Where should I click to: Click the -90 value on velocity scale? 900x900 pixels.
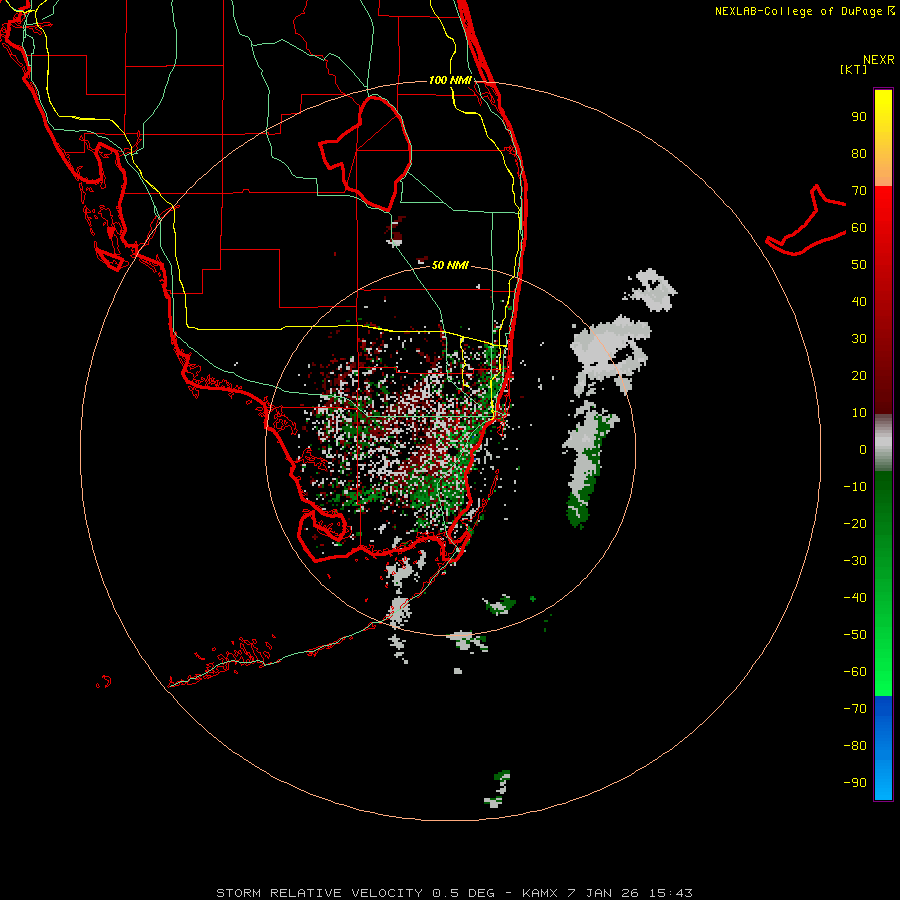(x=855, y=783)
